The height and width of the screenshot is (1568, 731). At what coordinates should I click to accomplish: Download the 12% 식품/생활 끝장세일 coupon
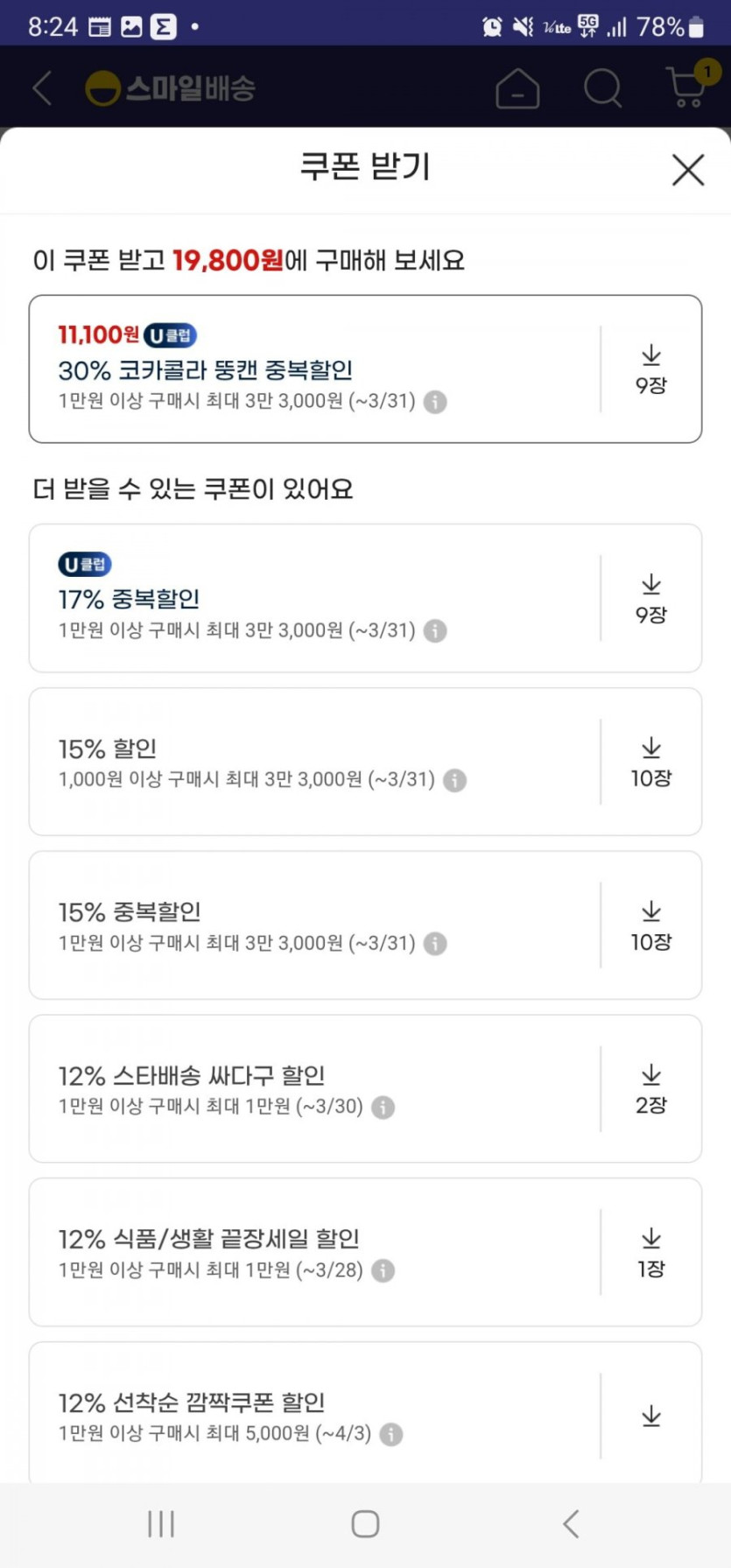650,1253
